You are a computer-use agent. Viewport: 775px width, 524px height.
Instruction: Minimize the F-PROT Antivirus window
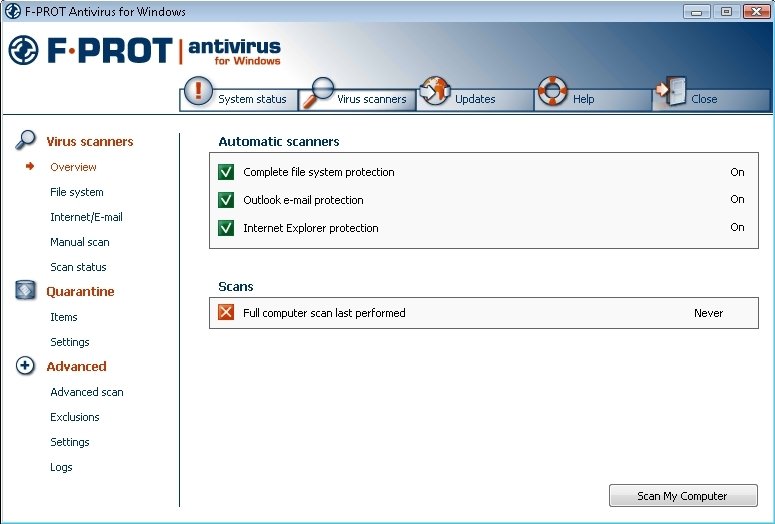[697, 11]
